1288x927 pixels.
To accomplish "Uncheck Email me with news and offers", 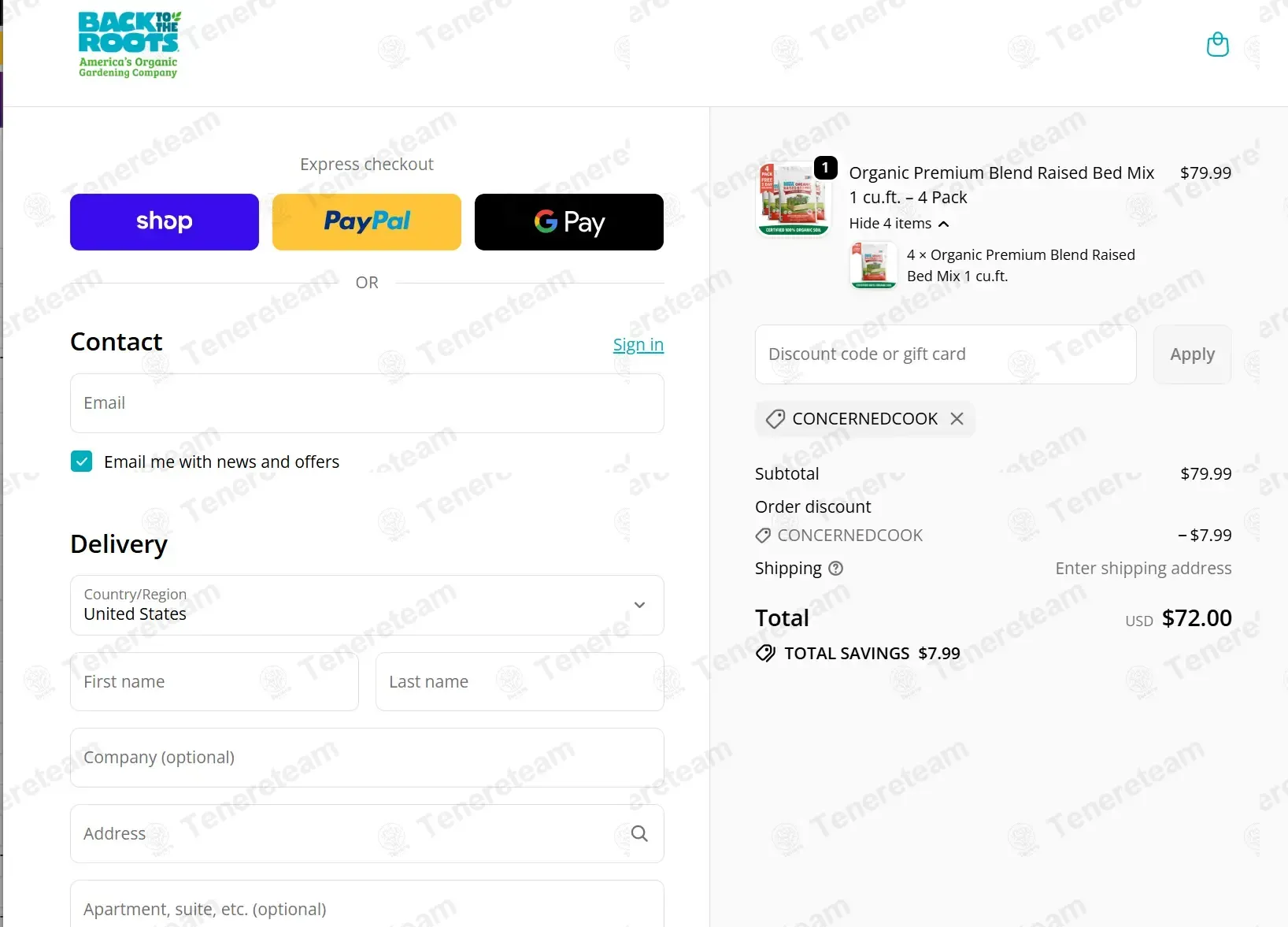I will [x=82, y=462].
